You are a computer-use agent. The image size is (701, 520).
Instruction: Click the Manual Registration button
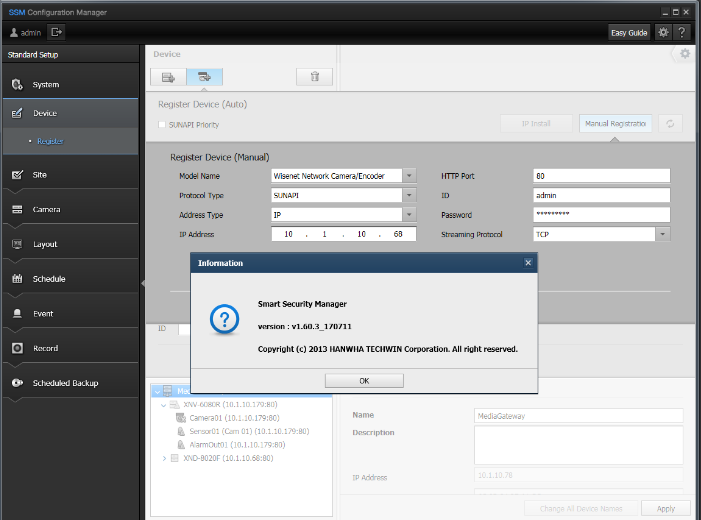pyautogui.click(x=615, y=124)
